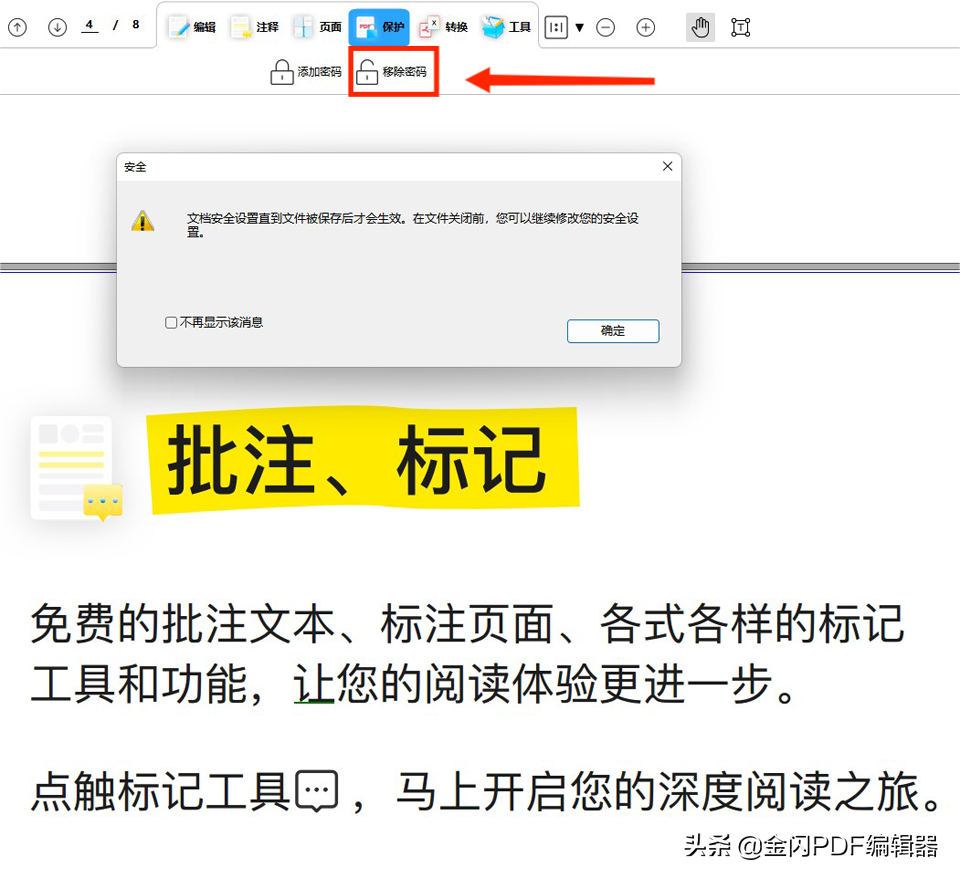The height and width of the screenshot is (880, 960).
Task: Click 添加密码 to add a password
Action: [x=306, y=72]
